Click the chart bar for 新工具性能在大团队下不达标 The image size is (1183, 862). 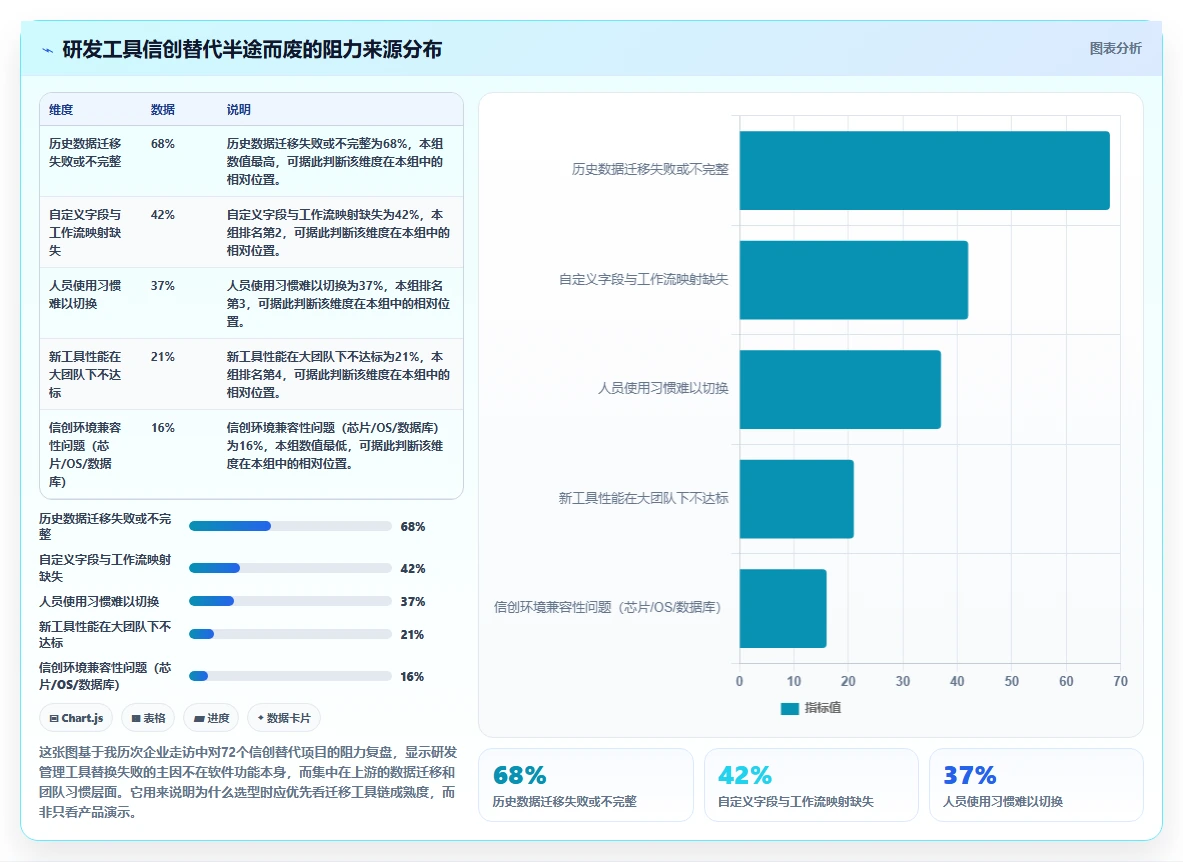796,498
